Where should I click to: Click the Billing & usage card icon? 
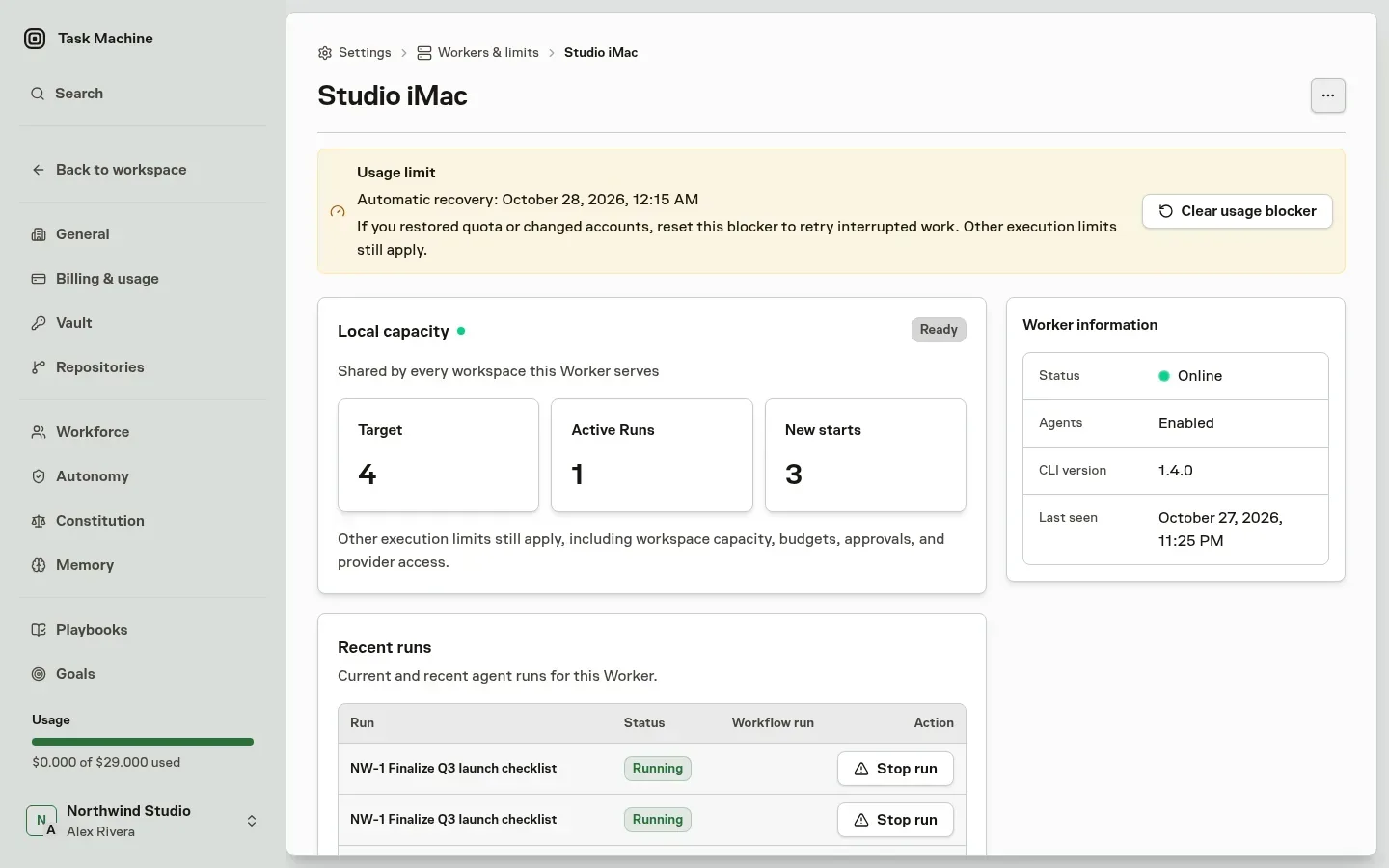click(39, 279)
